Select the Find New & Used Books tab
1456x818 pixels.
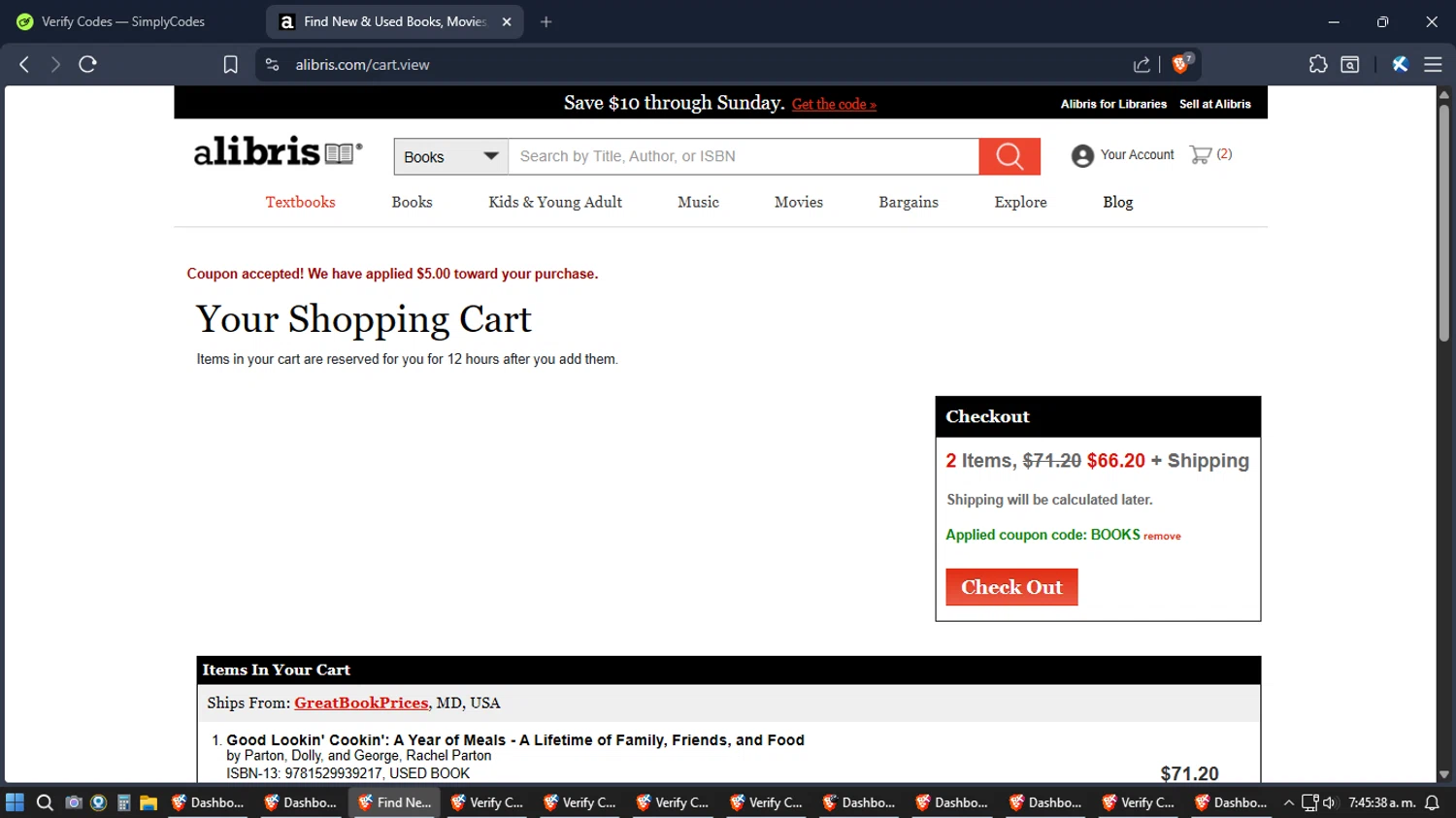[394, 21]
